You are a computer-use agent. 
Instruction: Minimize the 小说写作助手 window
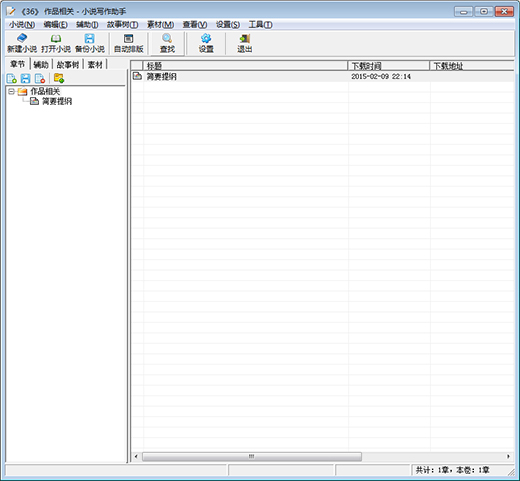point(463,12)
